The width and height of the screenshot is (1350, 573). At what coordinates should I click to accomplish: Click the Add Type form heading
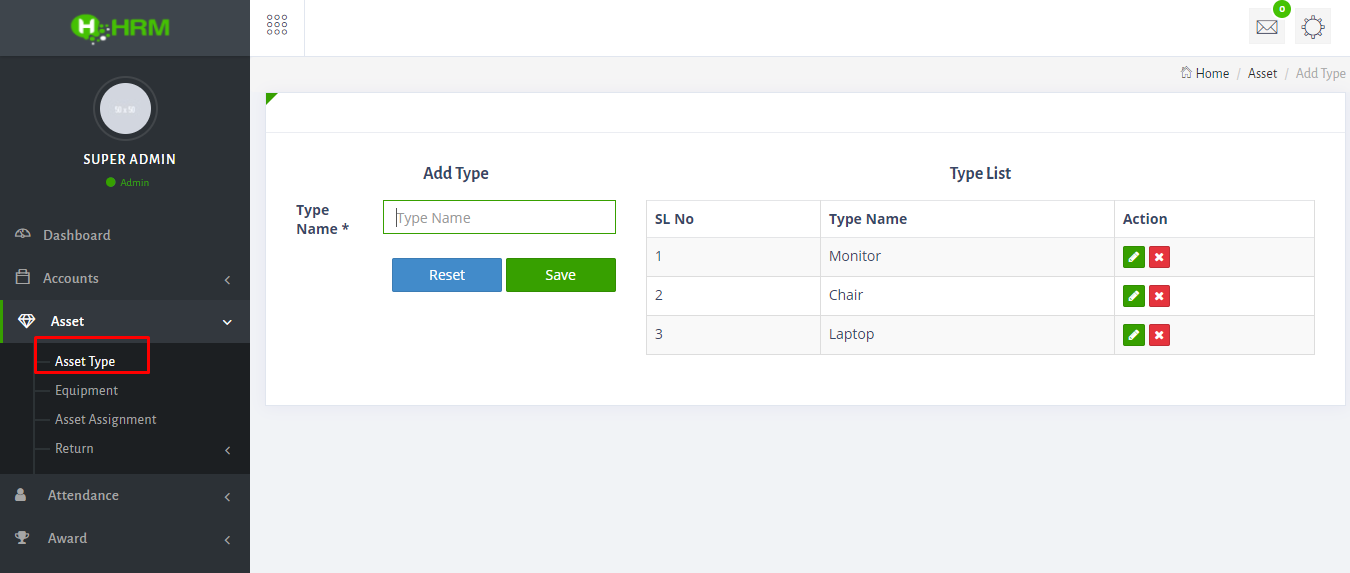pyautogui.click(x=456, y=173)
